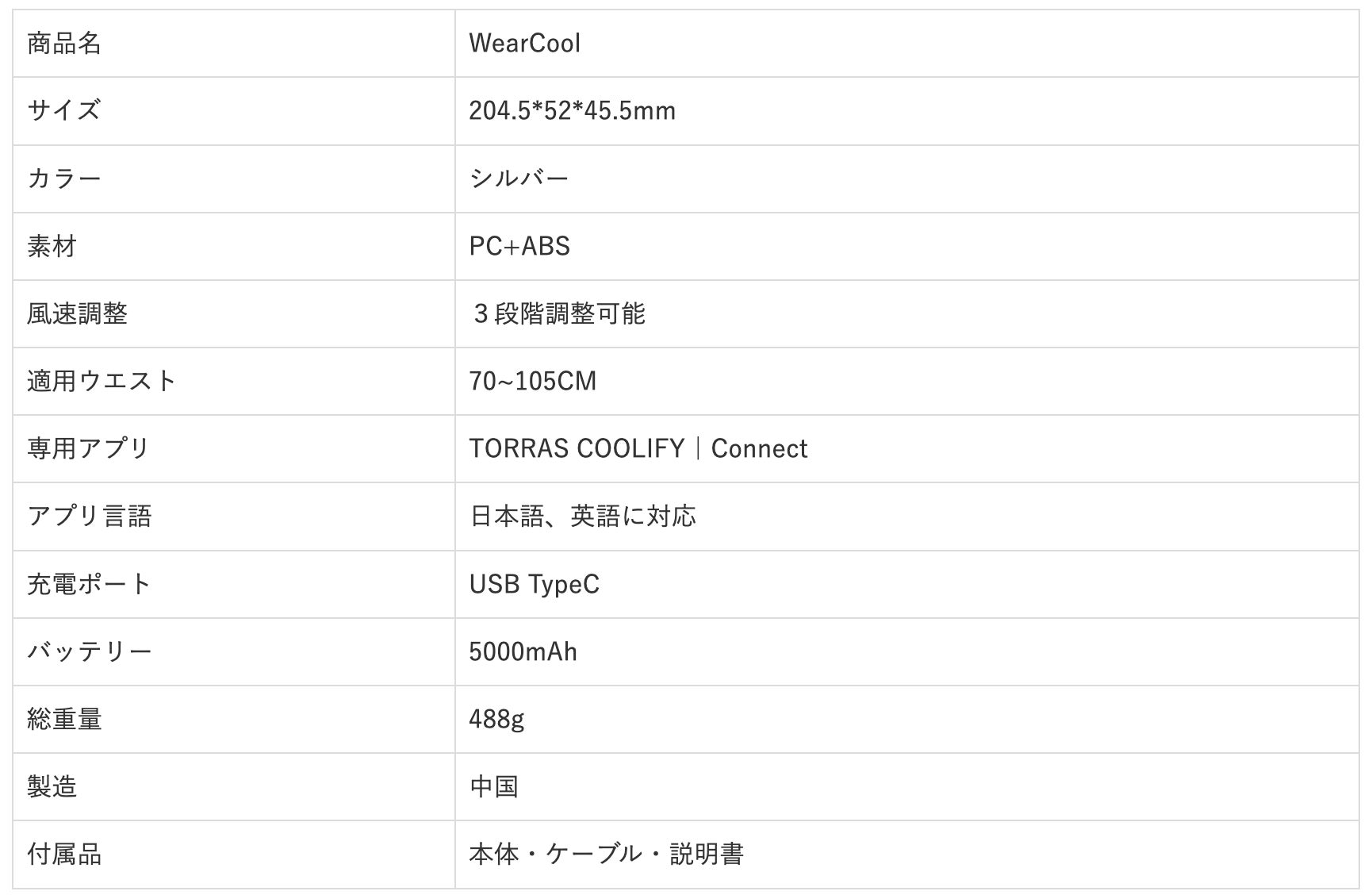Click the 本体・ケーブル・説明書 accessories text

pyautogui.click(x=606, y=854)
